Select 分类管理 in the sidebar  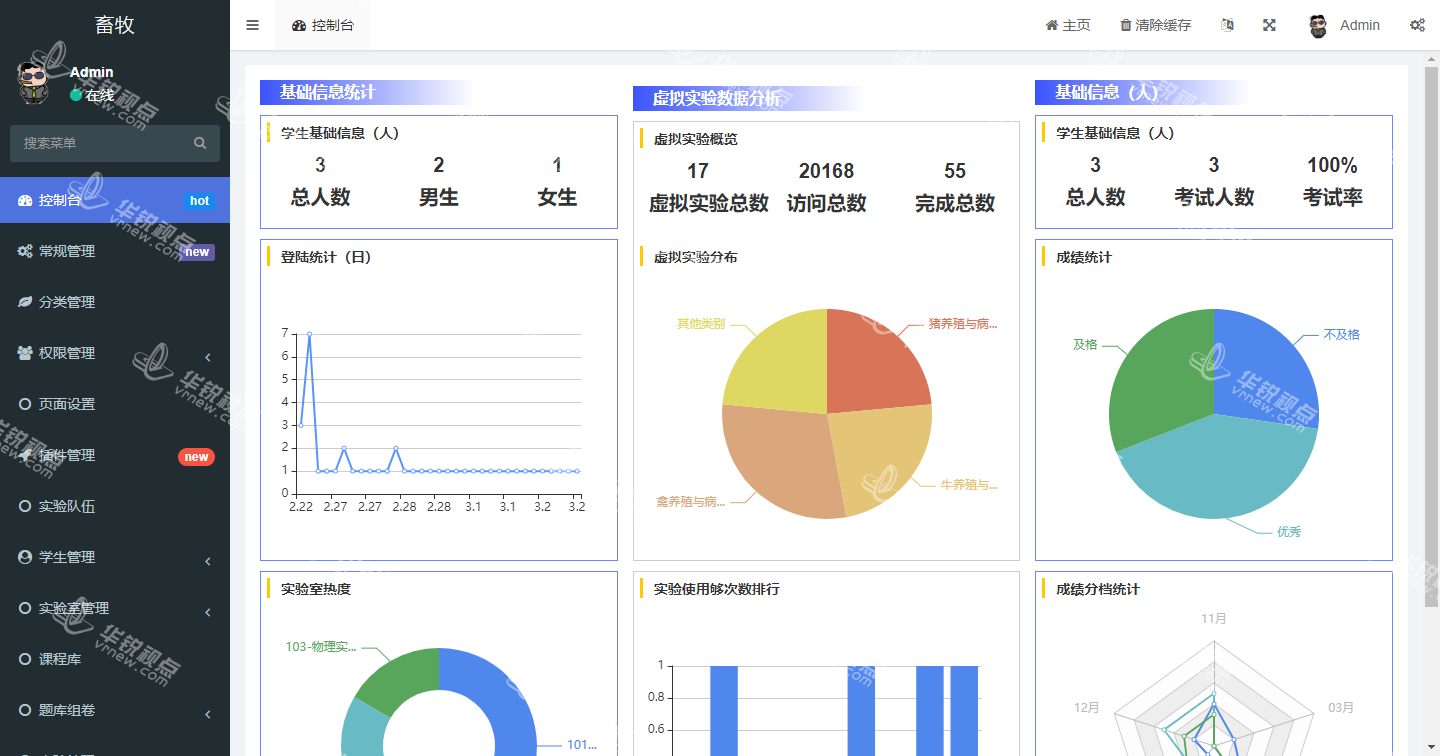click(115, 302)
